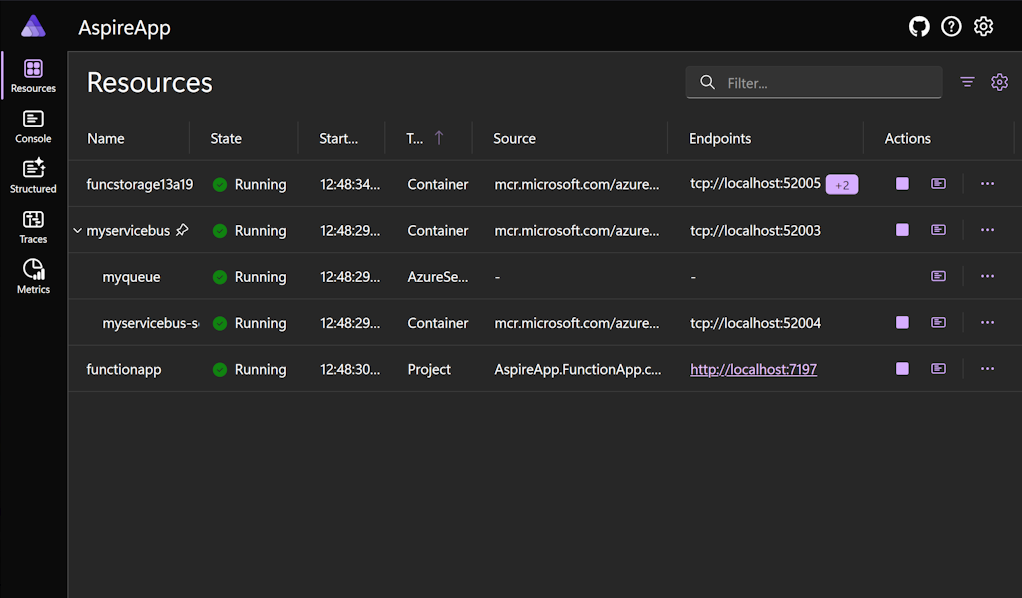Screen dimensions: 1022x598
Task: Open the actions menu for functionapp
Action: [x=987, y=368]
